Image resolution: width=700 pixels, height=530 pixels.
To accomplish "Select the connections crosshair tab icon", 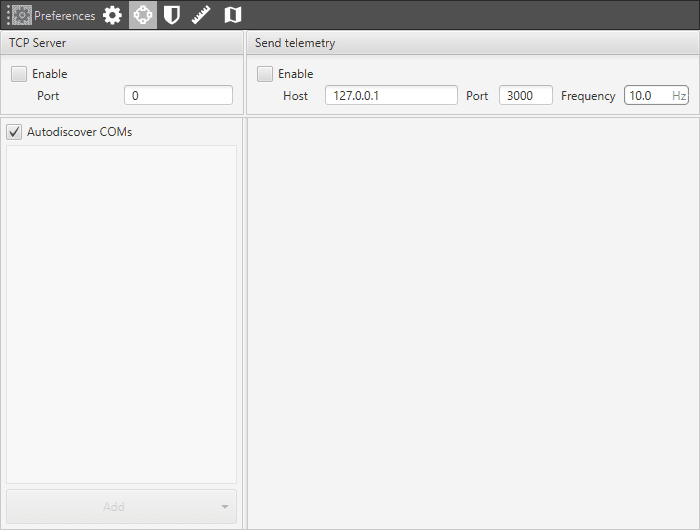I will tap(143, 15).
